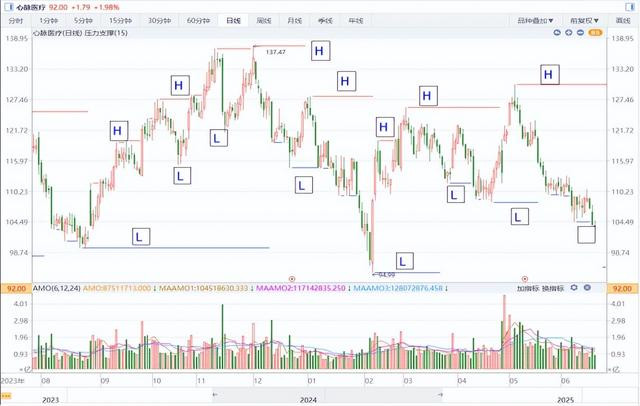Click the first round chart icon near 138.95
Image resolution: width=640 pixels, height=406 pixels.
[x=557, y=32]
